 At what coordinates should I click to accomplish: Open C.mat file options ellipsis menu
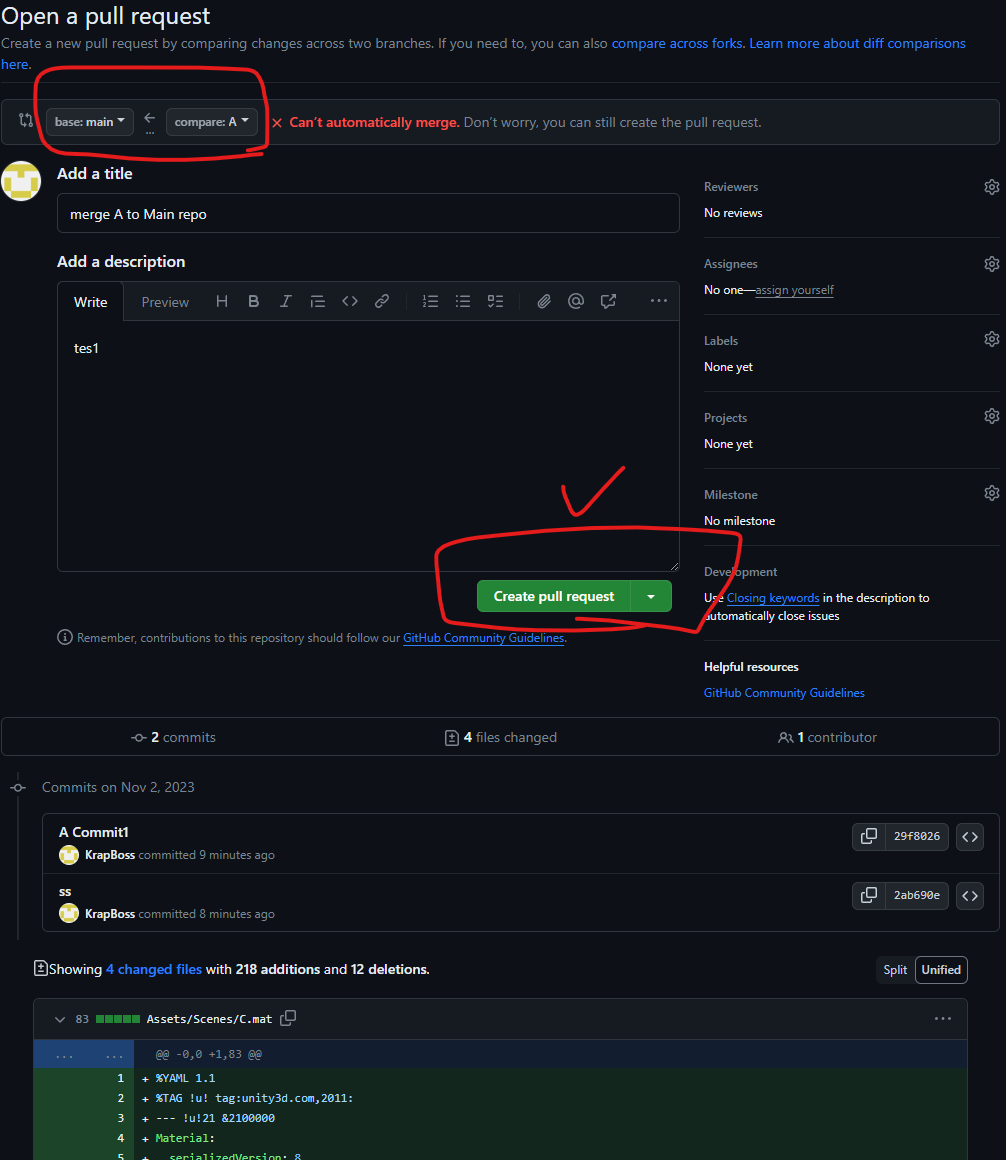point(942,1019)
